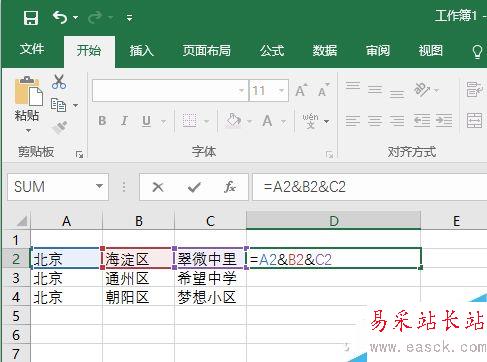This screenshot has height=362, width=487.
Task: Click the formula bar showing =A2&B2&C2
Action: point(369,187)
